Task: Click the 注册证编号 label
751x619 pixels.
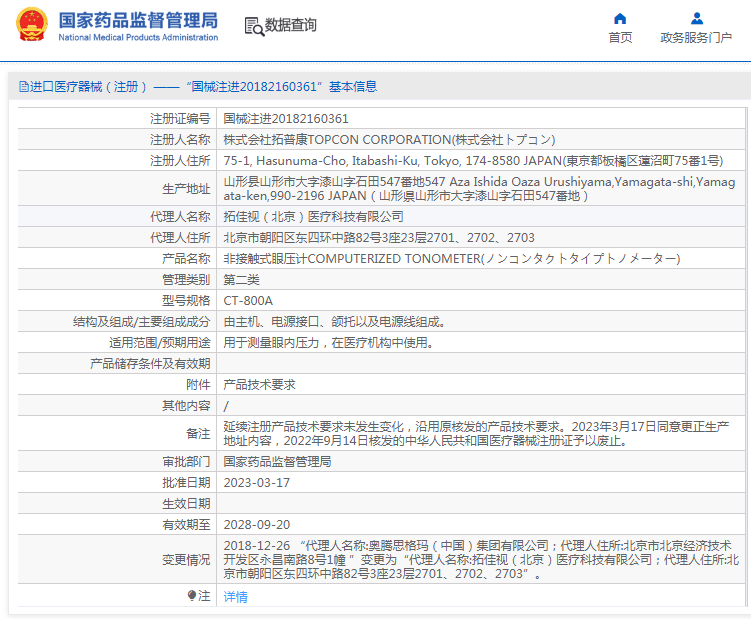Action: click(x=180, y=119)
